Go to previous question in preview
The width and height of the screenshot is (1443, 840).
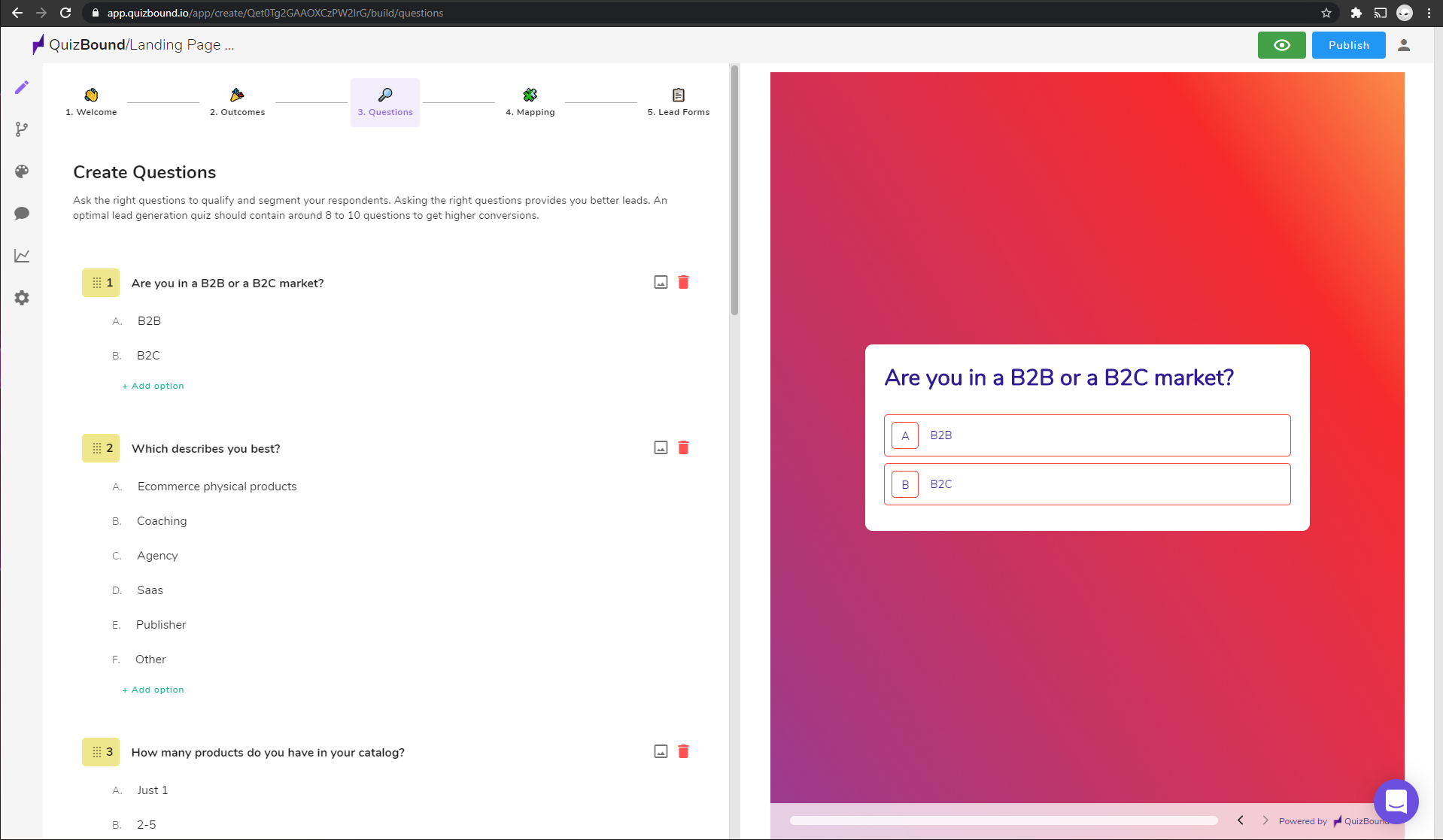(1241, 820)
